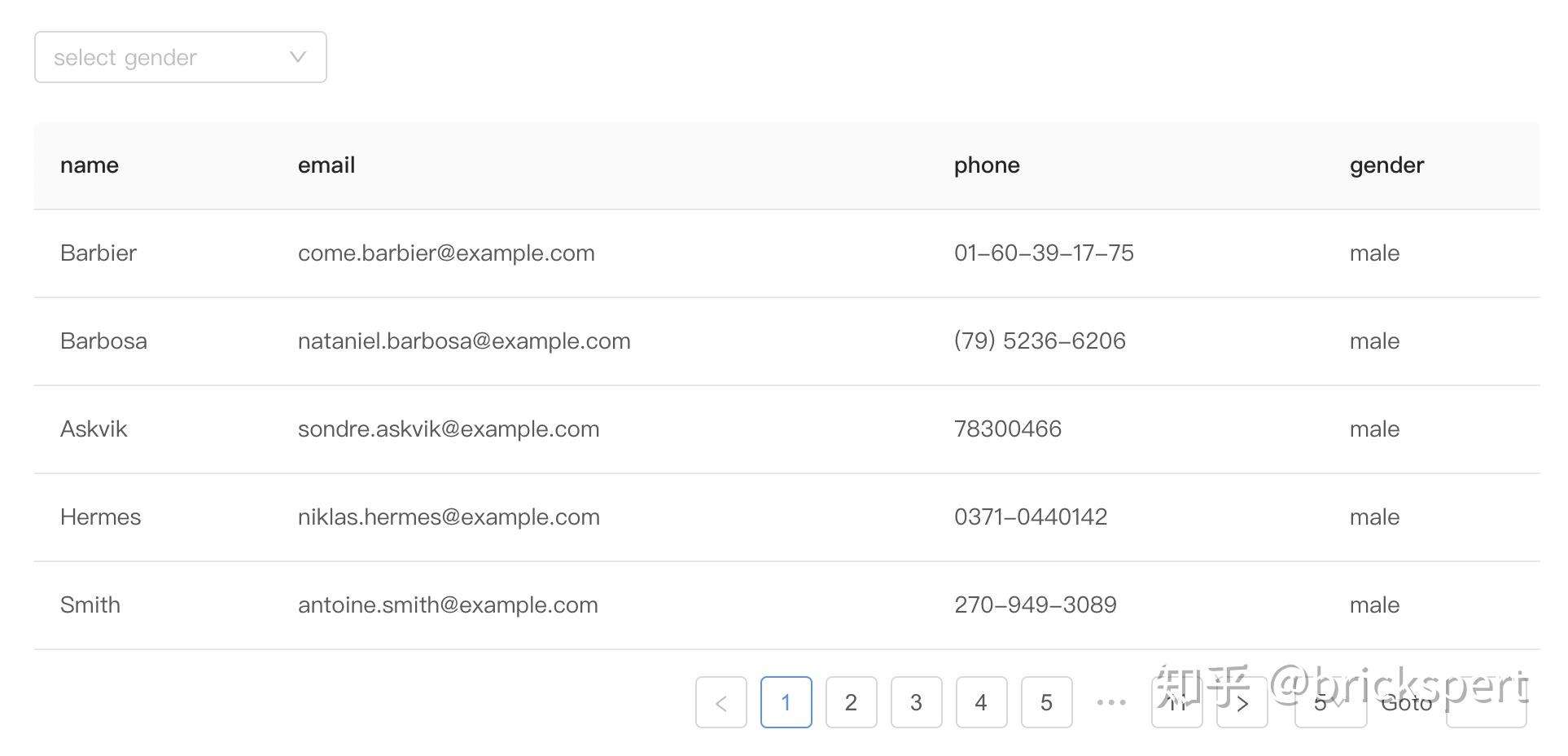Image resolution: width=1568 pixels, height=756 pixels.
Task: Click the gender column header
Action: [1386, 165]
